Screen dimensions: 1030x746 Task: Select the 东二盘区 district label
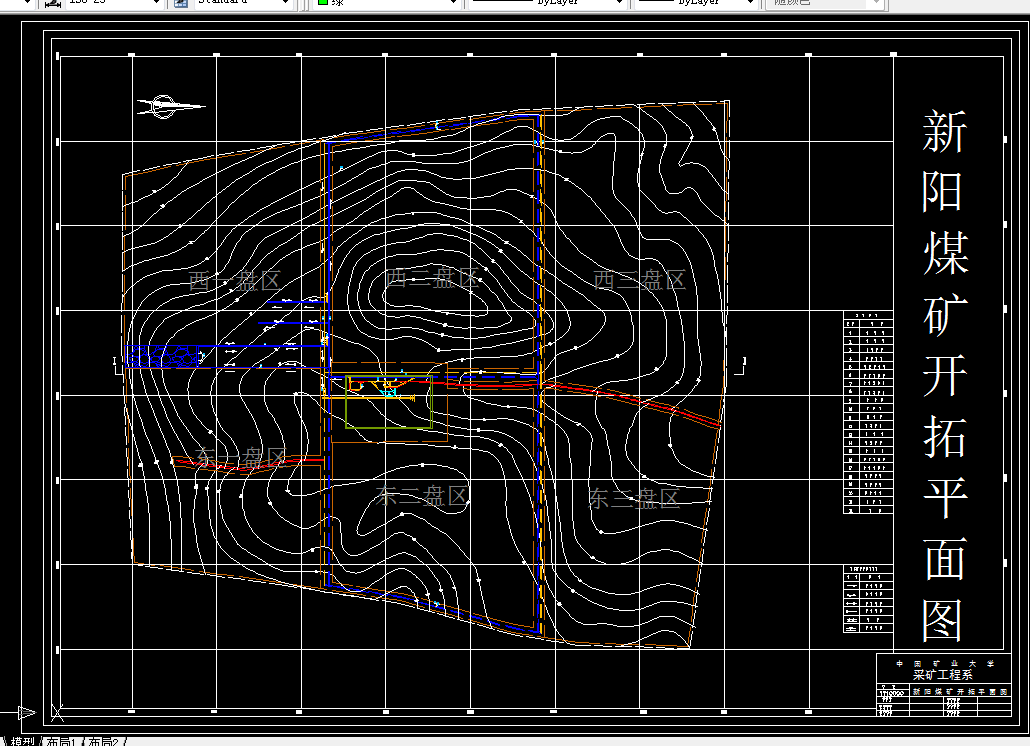pyautogui.click(x=421, y=496)
